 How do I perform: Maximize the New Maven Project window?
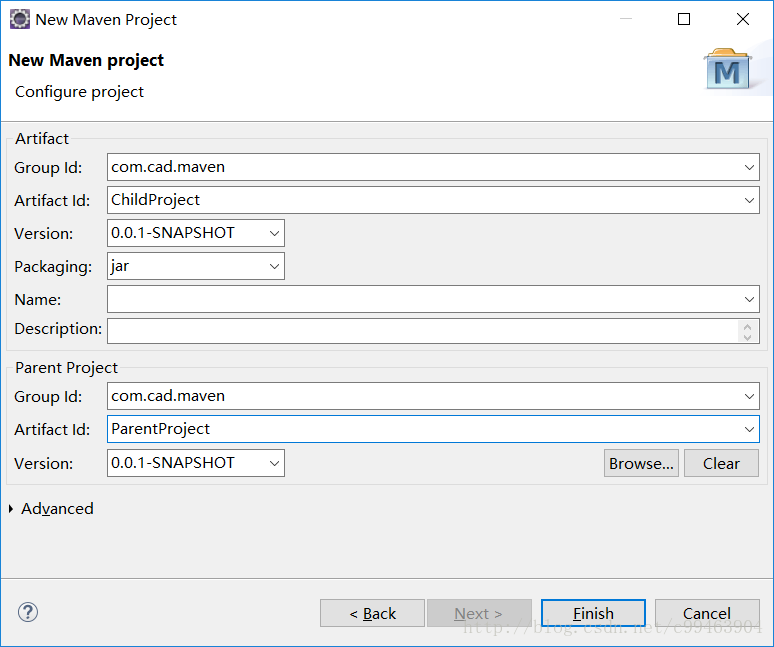click(x=684, y=19)
